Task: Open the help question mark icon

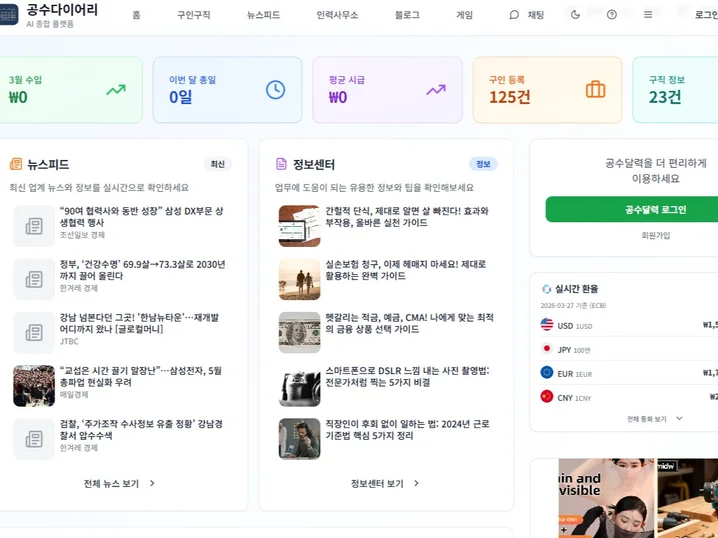Action: (x=612, y=15)
